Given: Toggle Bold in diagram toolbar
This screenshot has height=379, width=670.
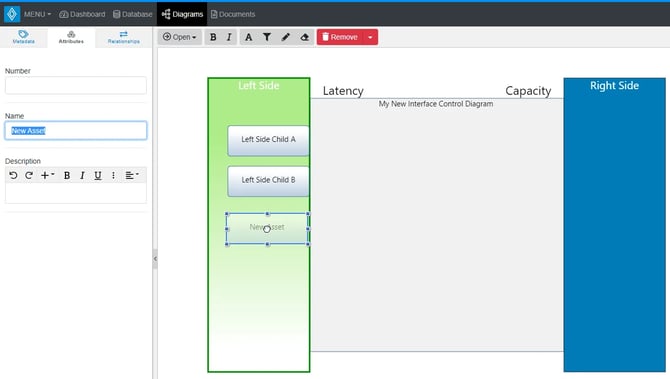Looking at the screenshot, I should [213, 37].
